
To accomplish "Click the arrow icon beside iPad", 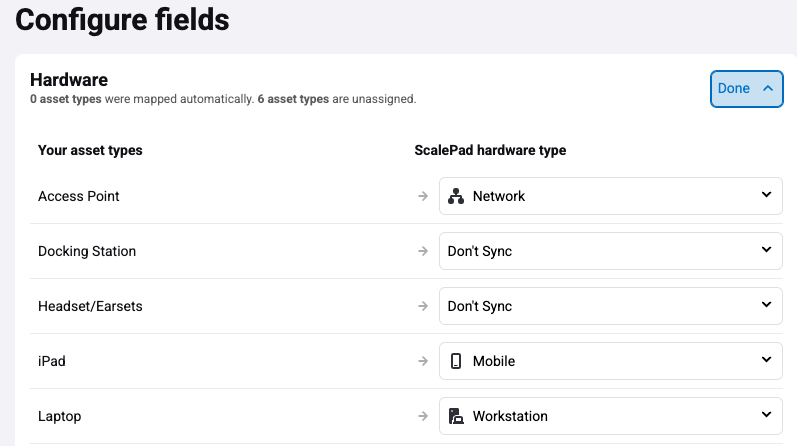I will point(423,361).
